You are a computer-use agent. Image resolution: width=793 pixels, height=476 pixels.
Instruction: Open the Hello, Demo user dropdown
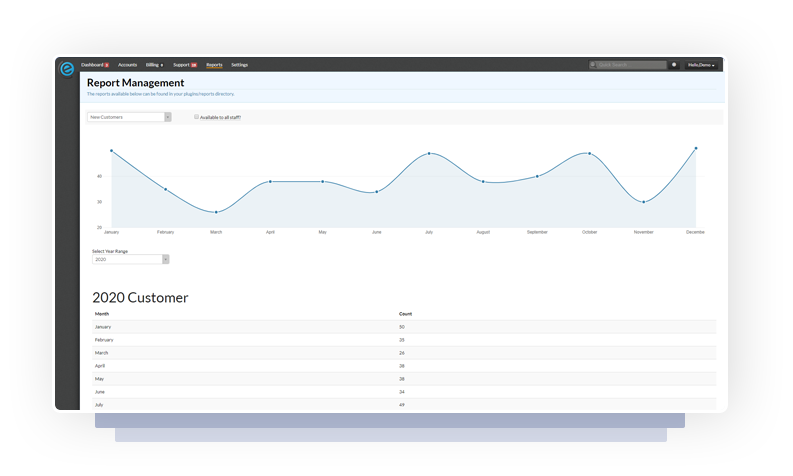click(701, 65)
